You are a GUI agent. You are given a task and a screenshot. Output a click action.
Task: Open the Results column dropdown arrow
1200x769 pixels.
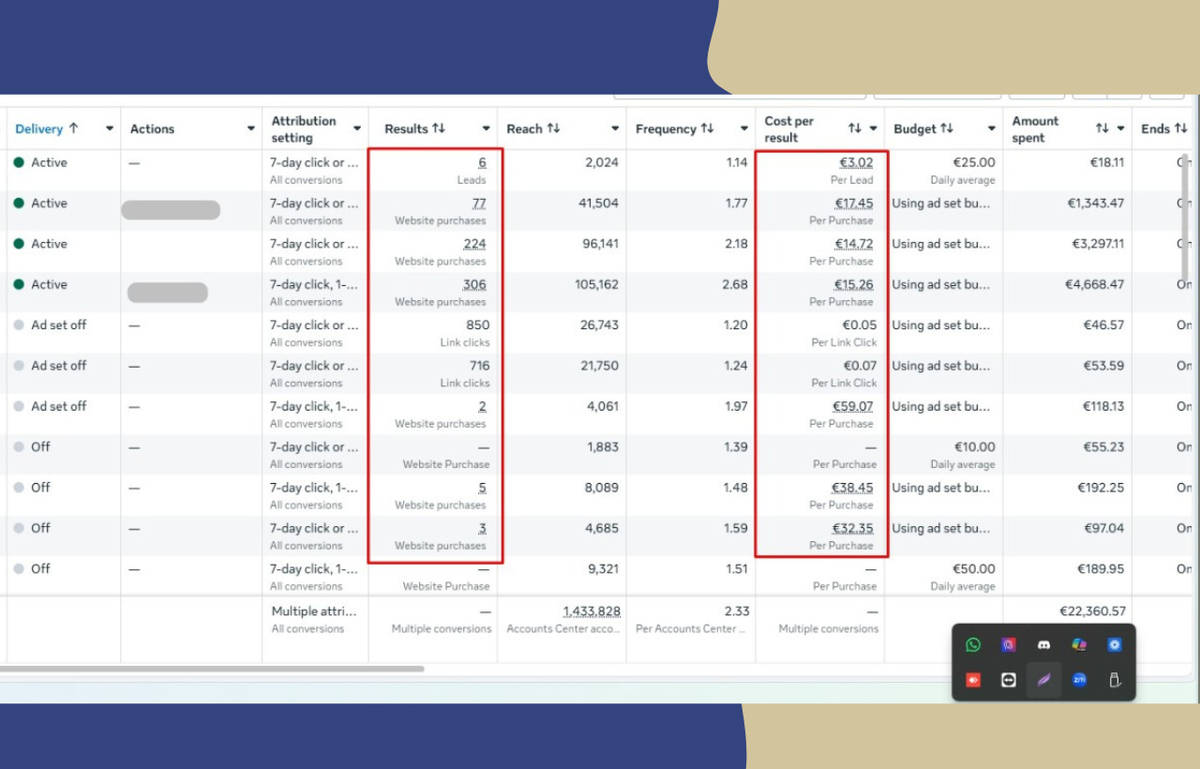point(486,129)
